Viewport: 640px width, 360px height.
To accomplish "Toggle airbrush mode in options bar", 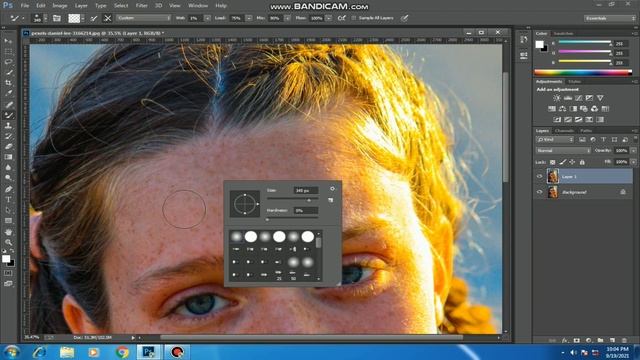I will coord(342,18).
